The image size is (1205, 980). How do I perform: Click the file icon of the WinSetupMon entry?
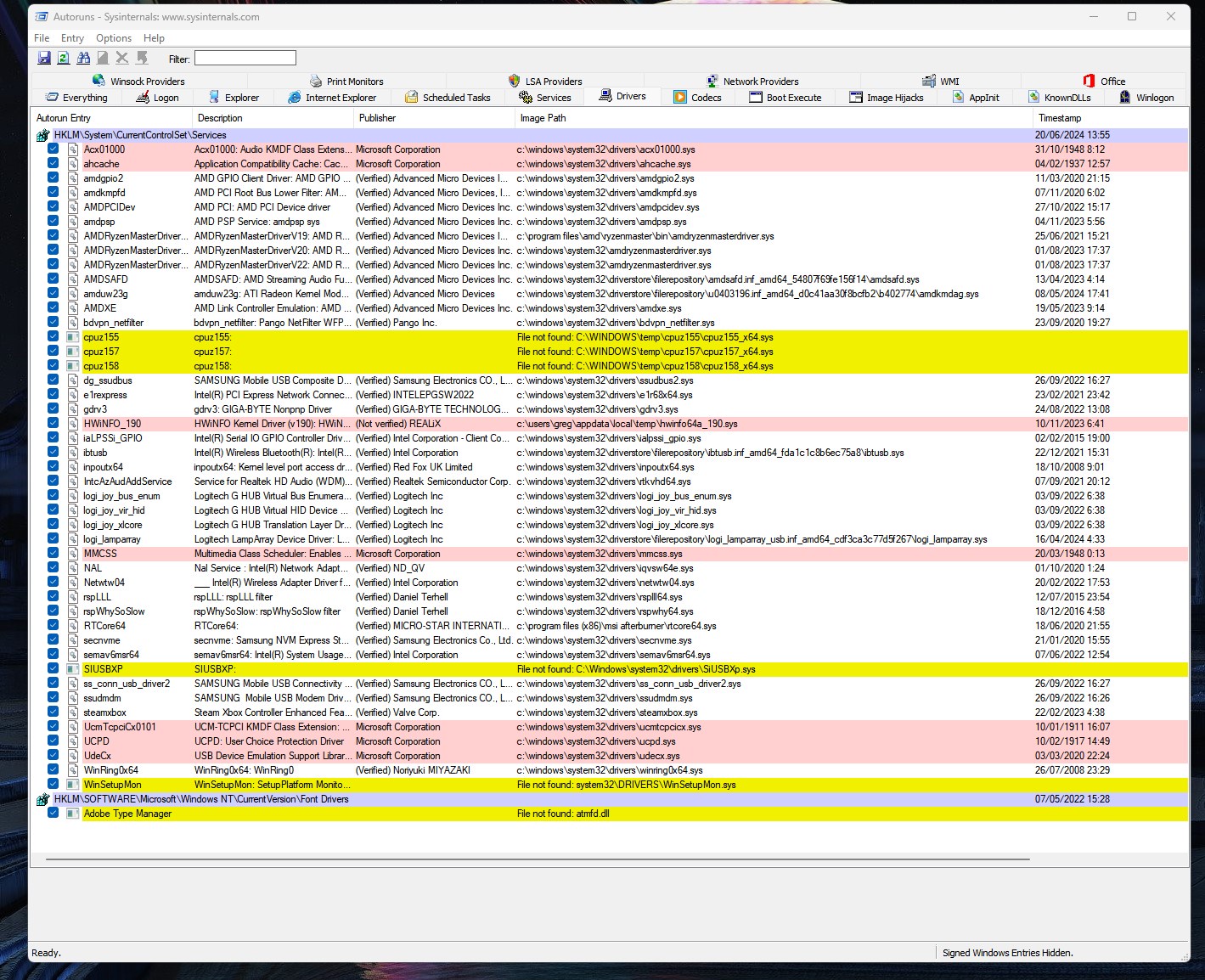pos(73,785)
